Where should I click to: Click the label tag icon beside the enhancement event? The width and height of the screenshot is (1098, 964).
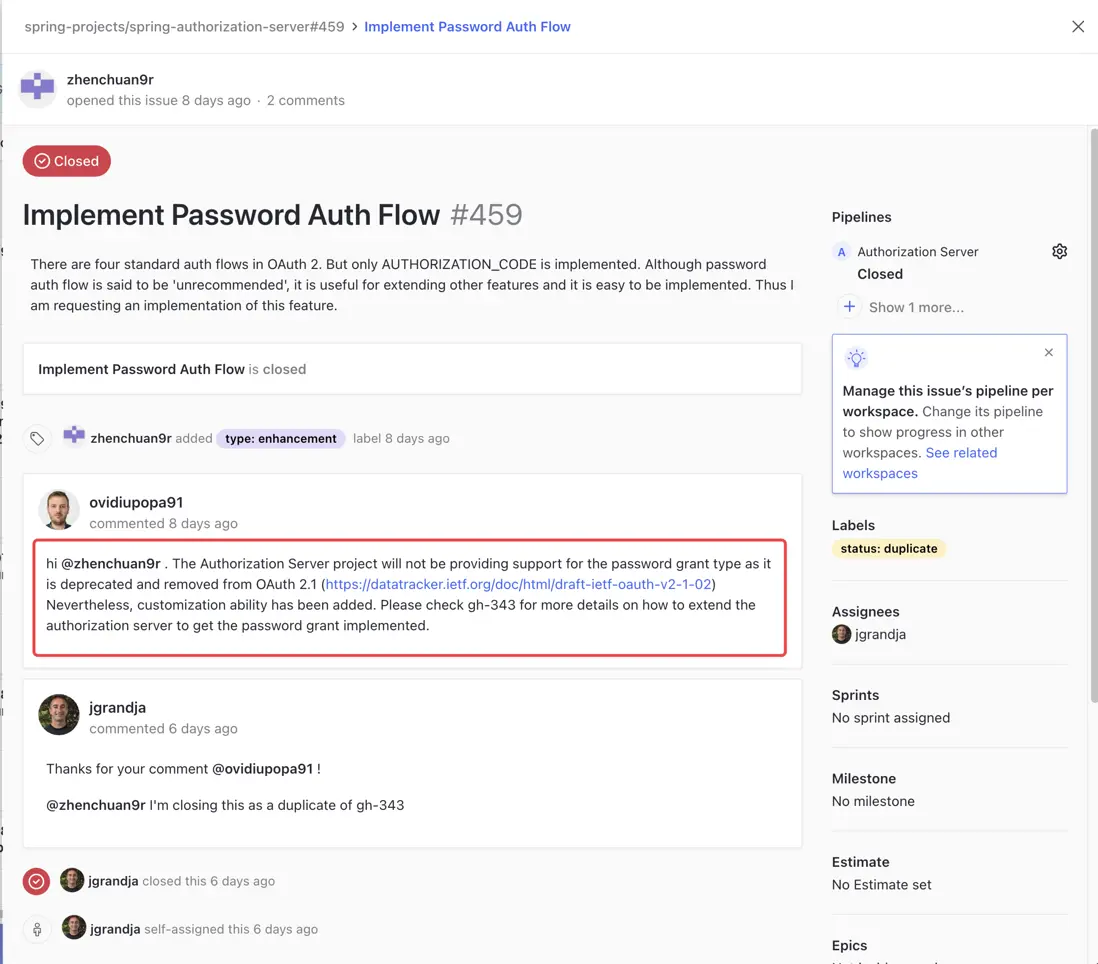tap(37, 438)
